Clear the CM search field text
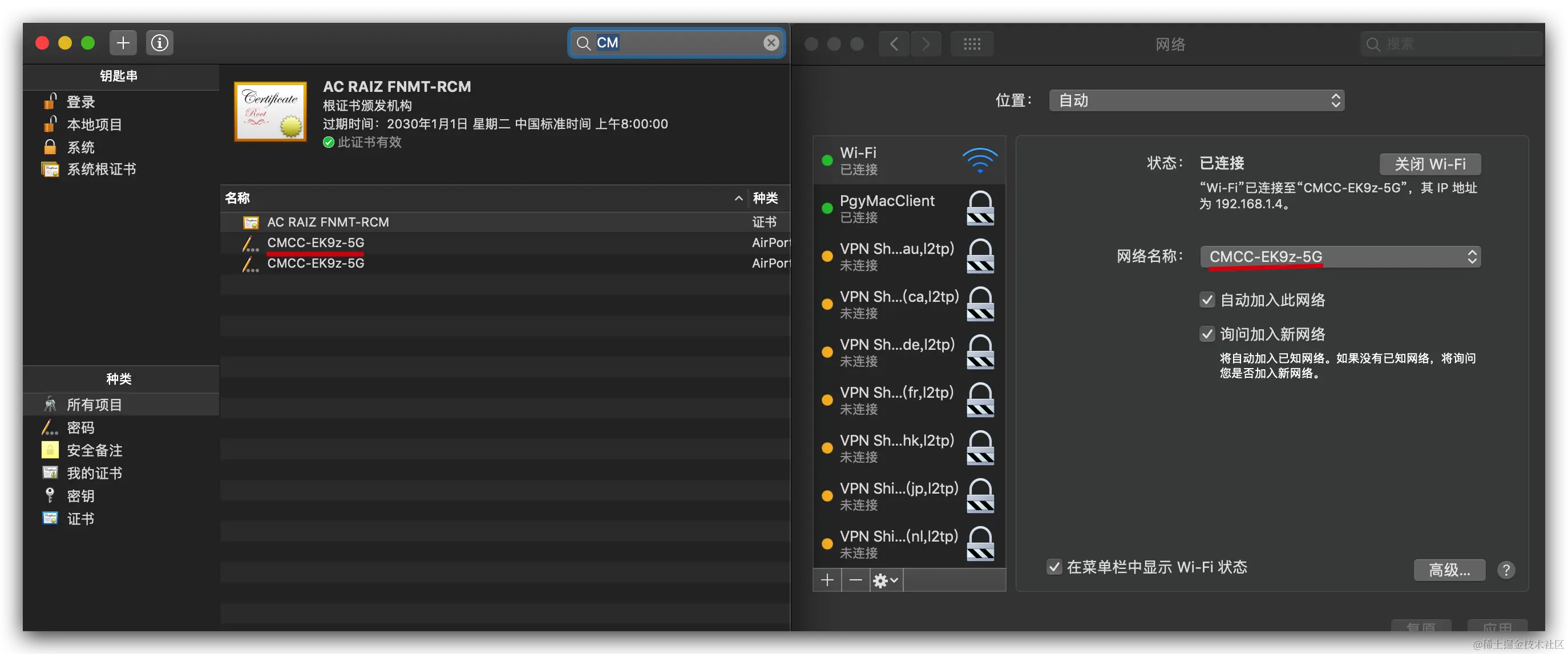Image resolution: width=1568 pixels, height=654 pixels. (x=771, y=43)
